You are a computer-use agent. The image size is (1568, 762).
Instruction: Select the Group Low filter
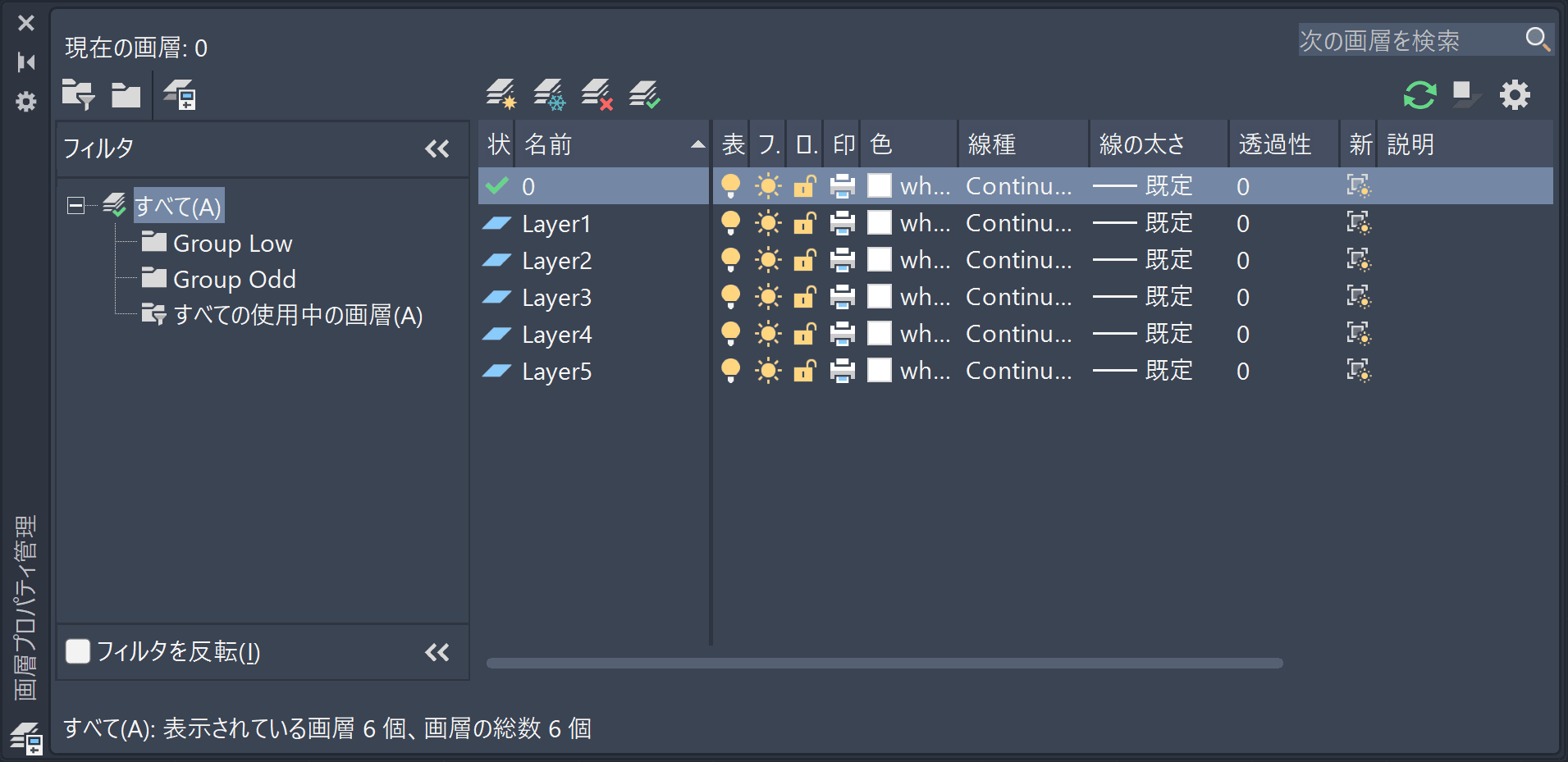pyautogui.click(x=232, y=244)
